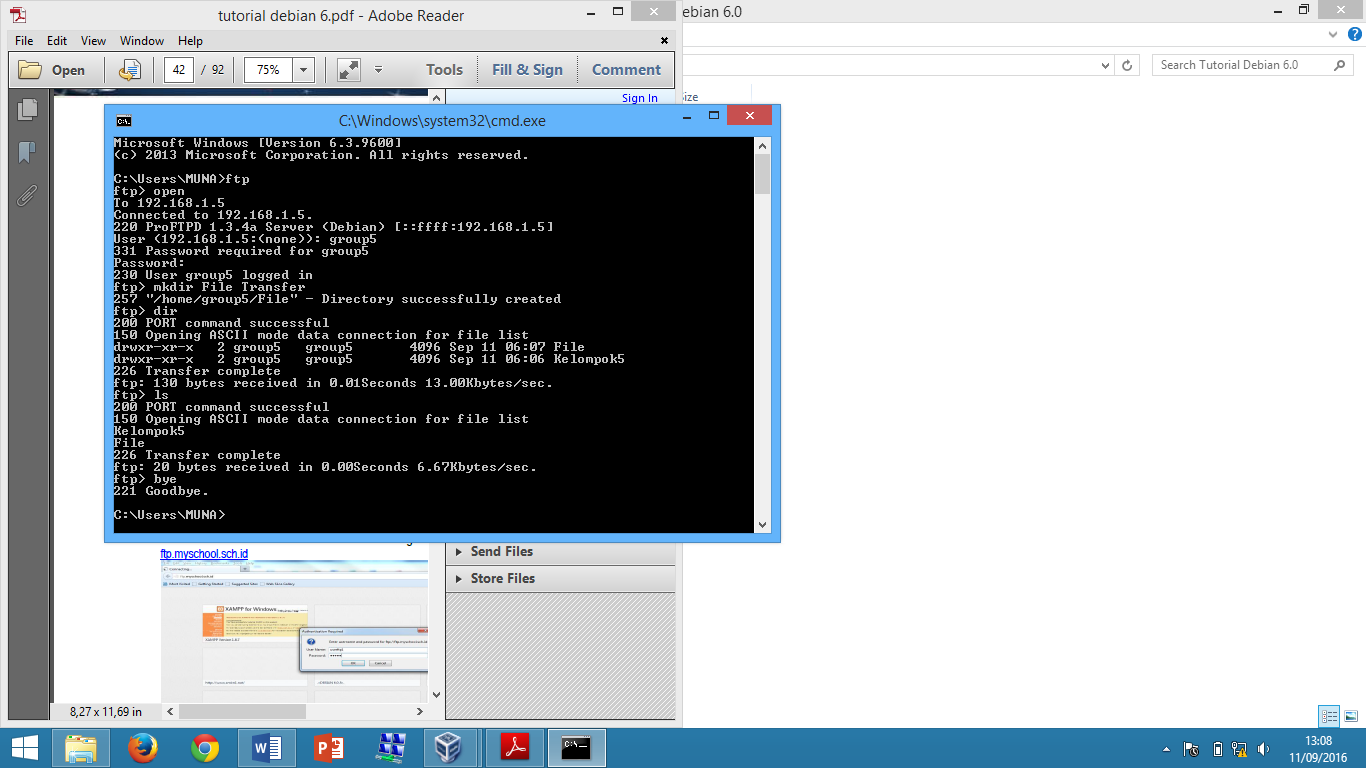Click the 75% zoom value field
1366x768 pixels.
click(x=268, y=70)
